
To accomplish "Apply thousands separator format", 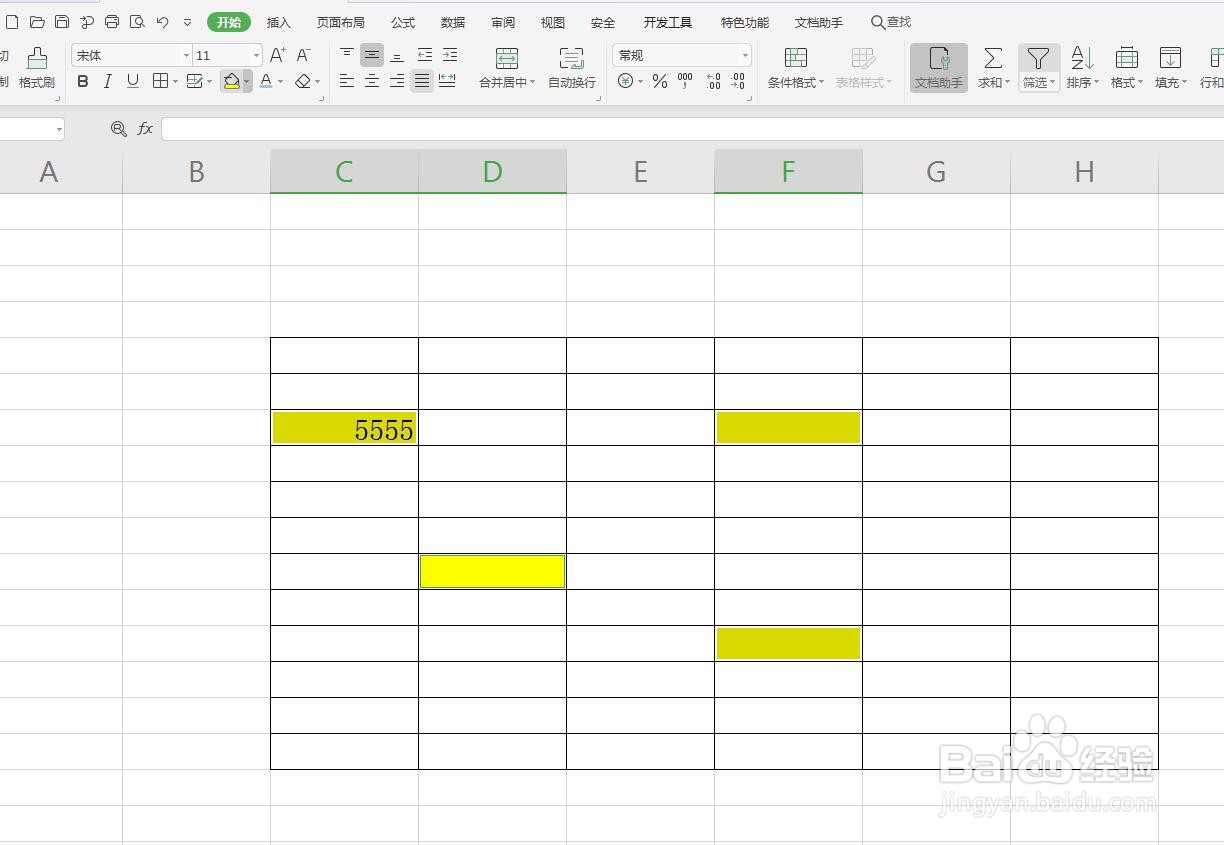I will point(685,81).
